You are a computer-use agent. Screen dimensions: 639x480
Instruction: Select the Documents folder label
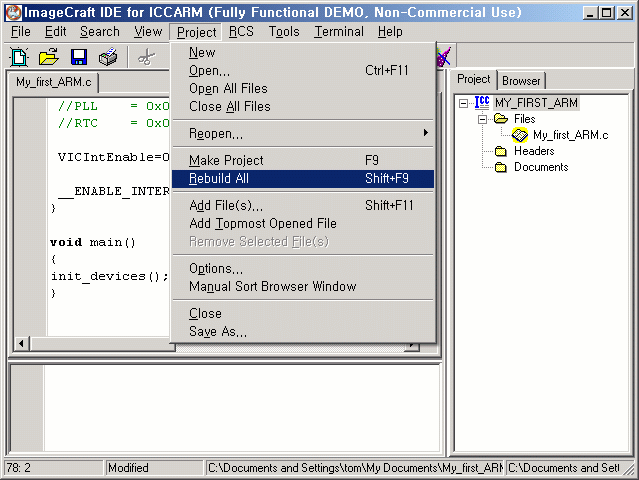pyautogui.click(x=541, y=167)
